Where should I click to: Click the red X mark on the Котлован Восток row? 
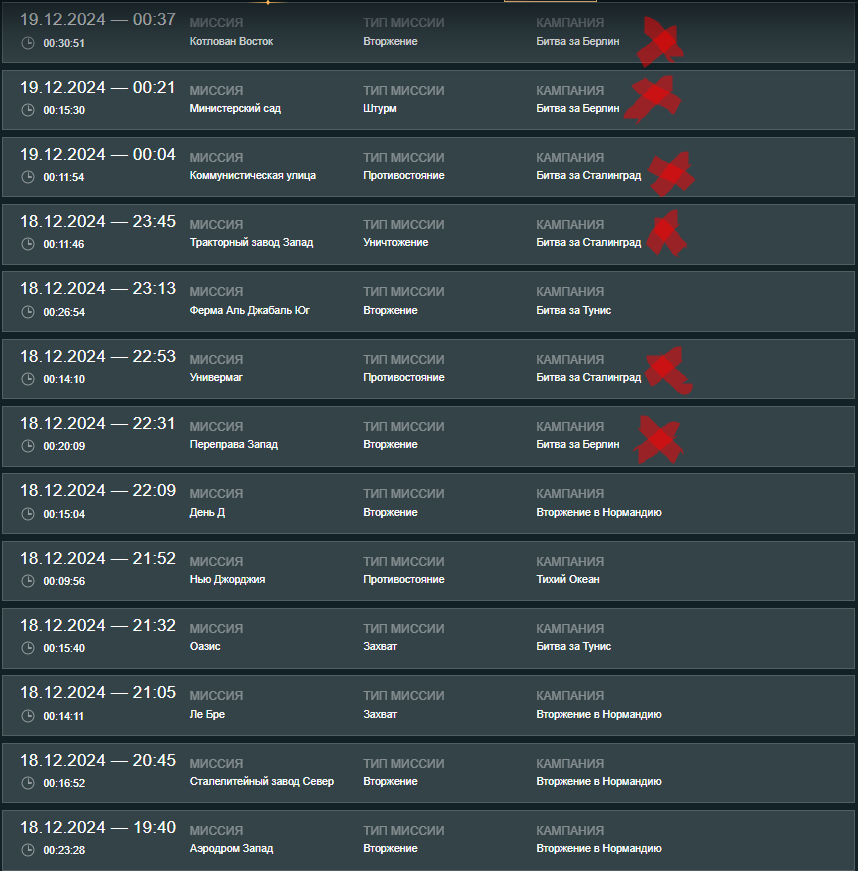point(660,42)
